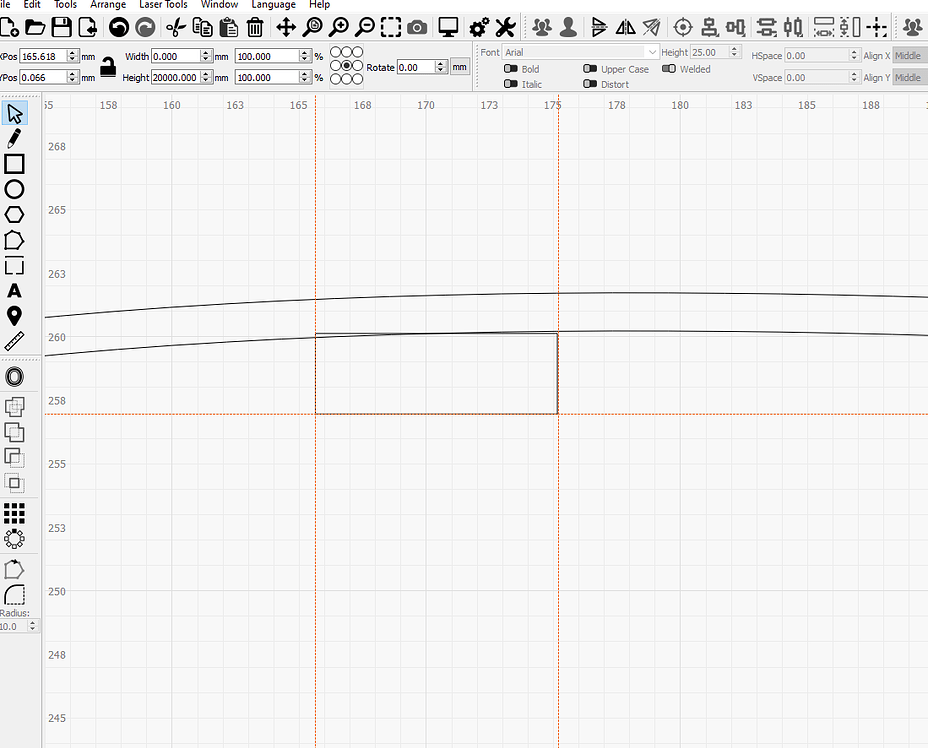
Task: Click the mm units button beside Rotate
Action: (459, 67)
